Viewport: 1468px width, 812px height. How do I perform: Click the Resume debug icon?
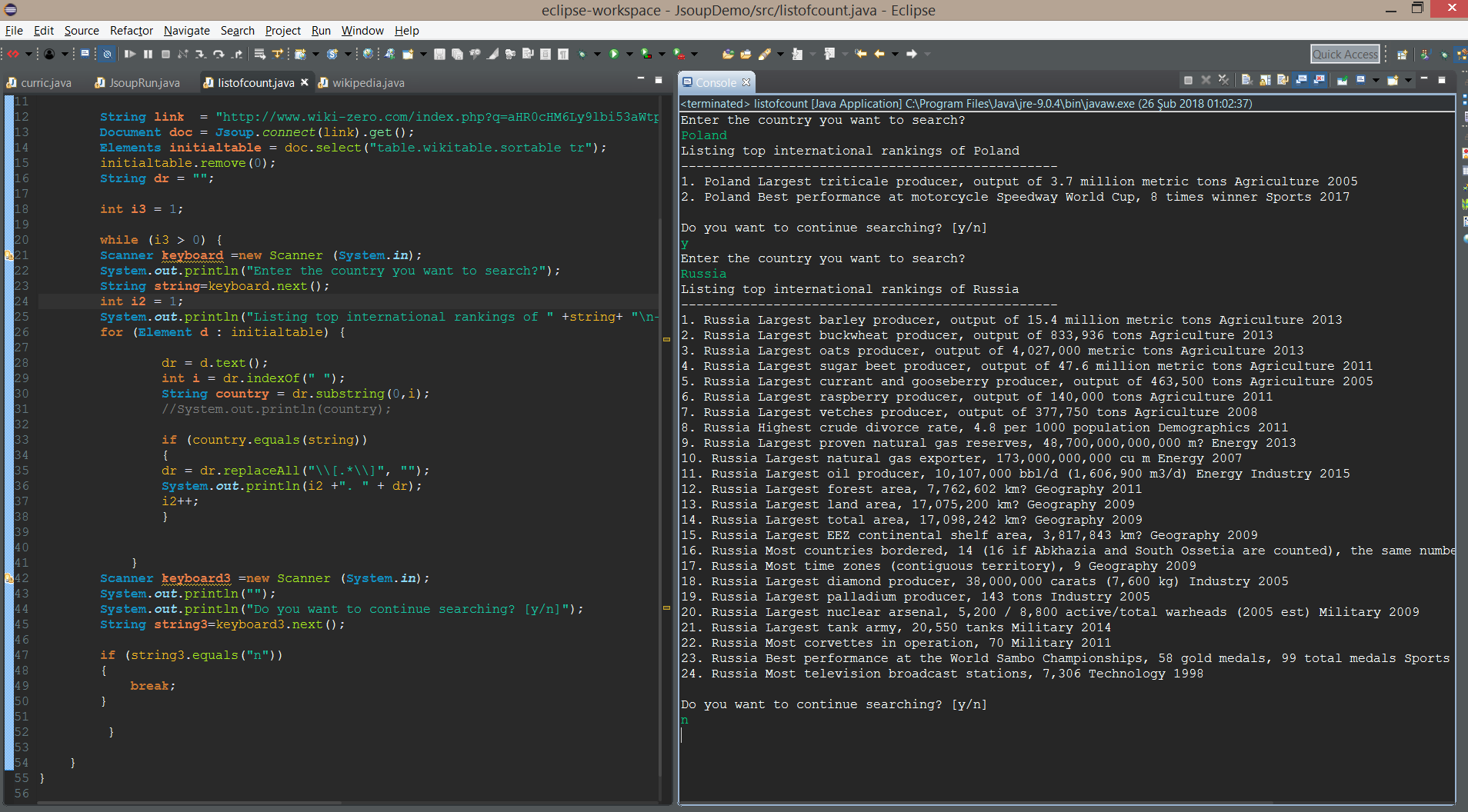[x=130, y=54]
